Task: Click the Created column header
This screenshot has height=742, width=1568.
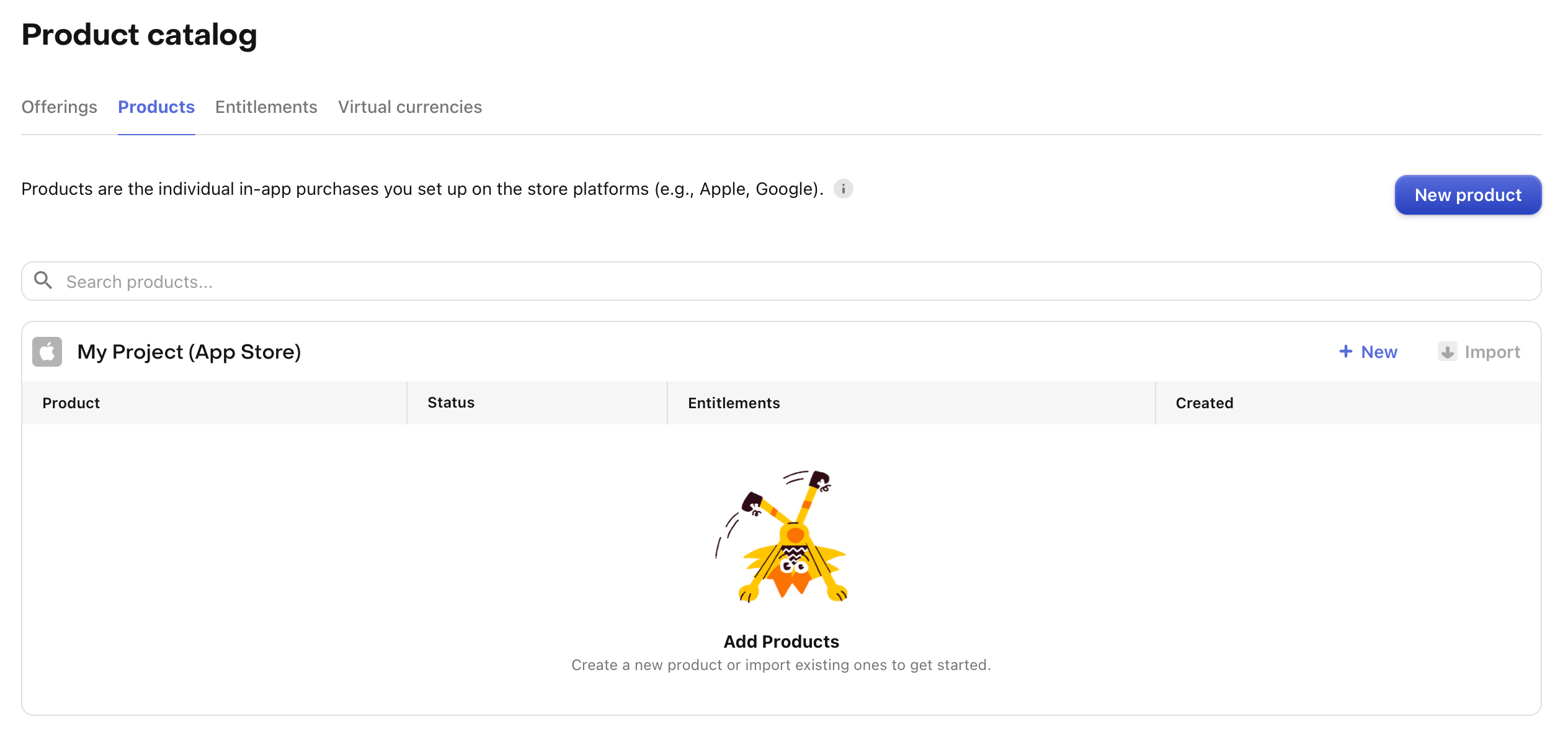Action: [x=1204, y=403]
